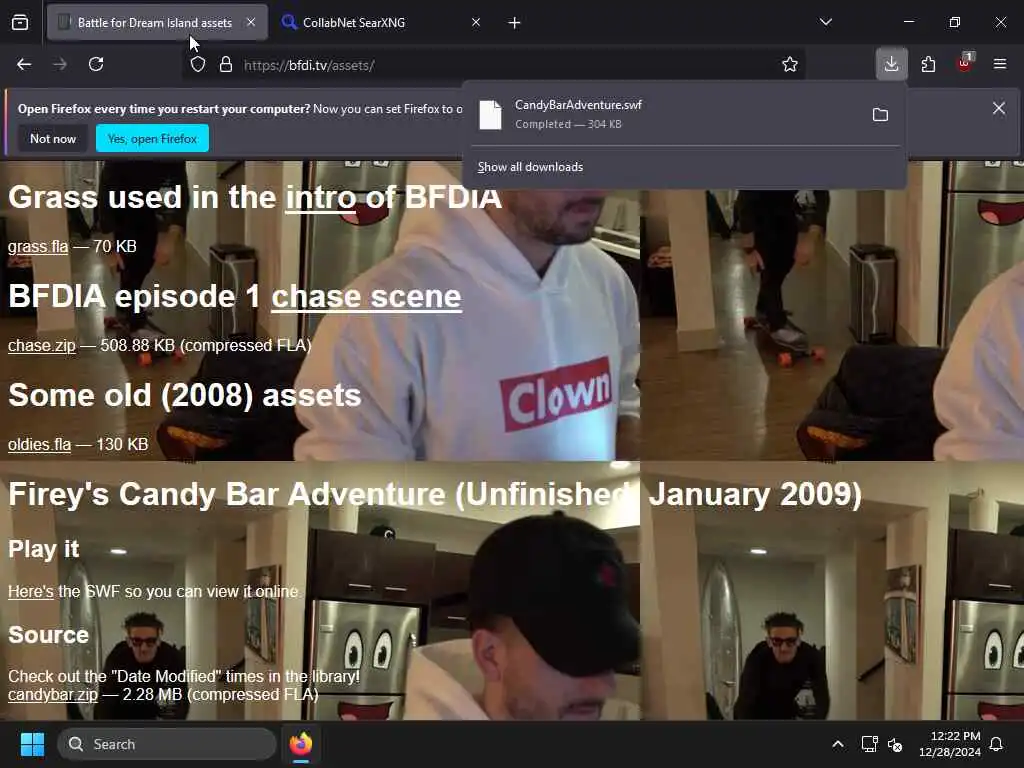Bookmark this page with the star icon

pyautogui.click(x=790, y=64)
